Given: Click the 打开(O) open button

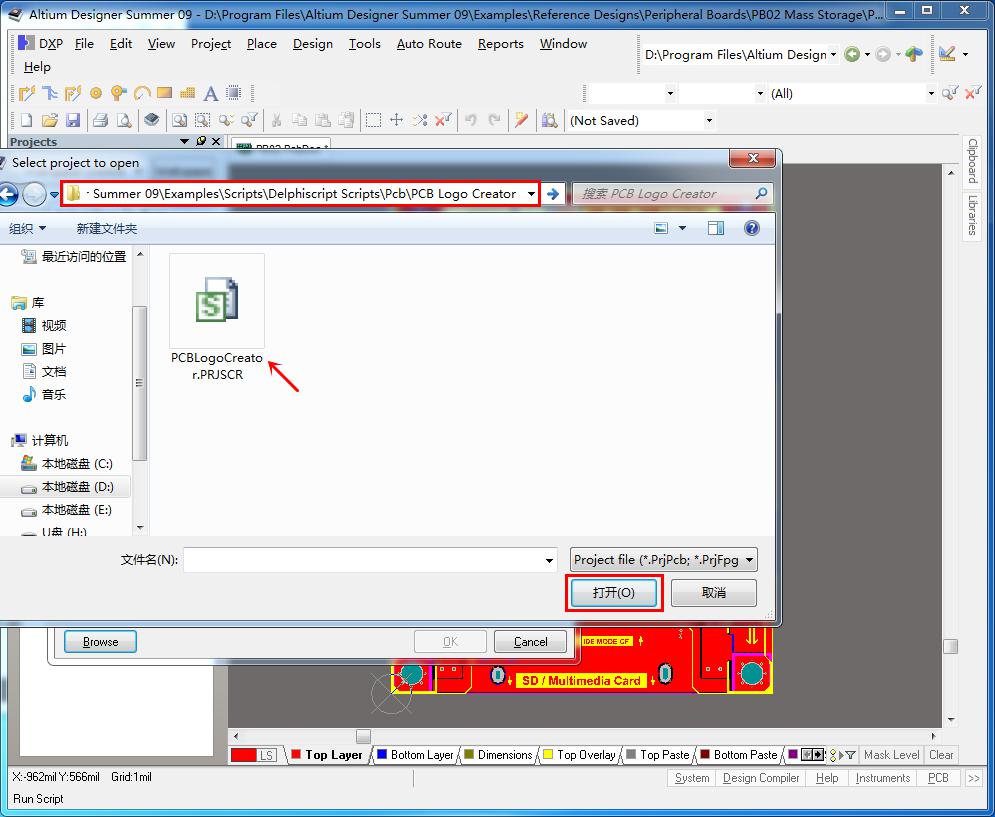Looking at the screenshot, I should click(x=614, y=592).
